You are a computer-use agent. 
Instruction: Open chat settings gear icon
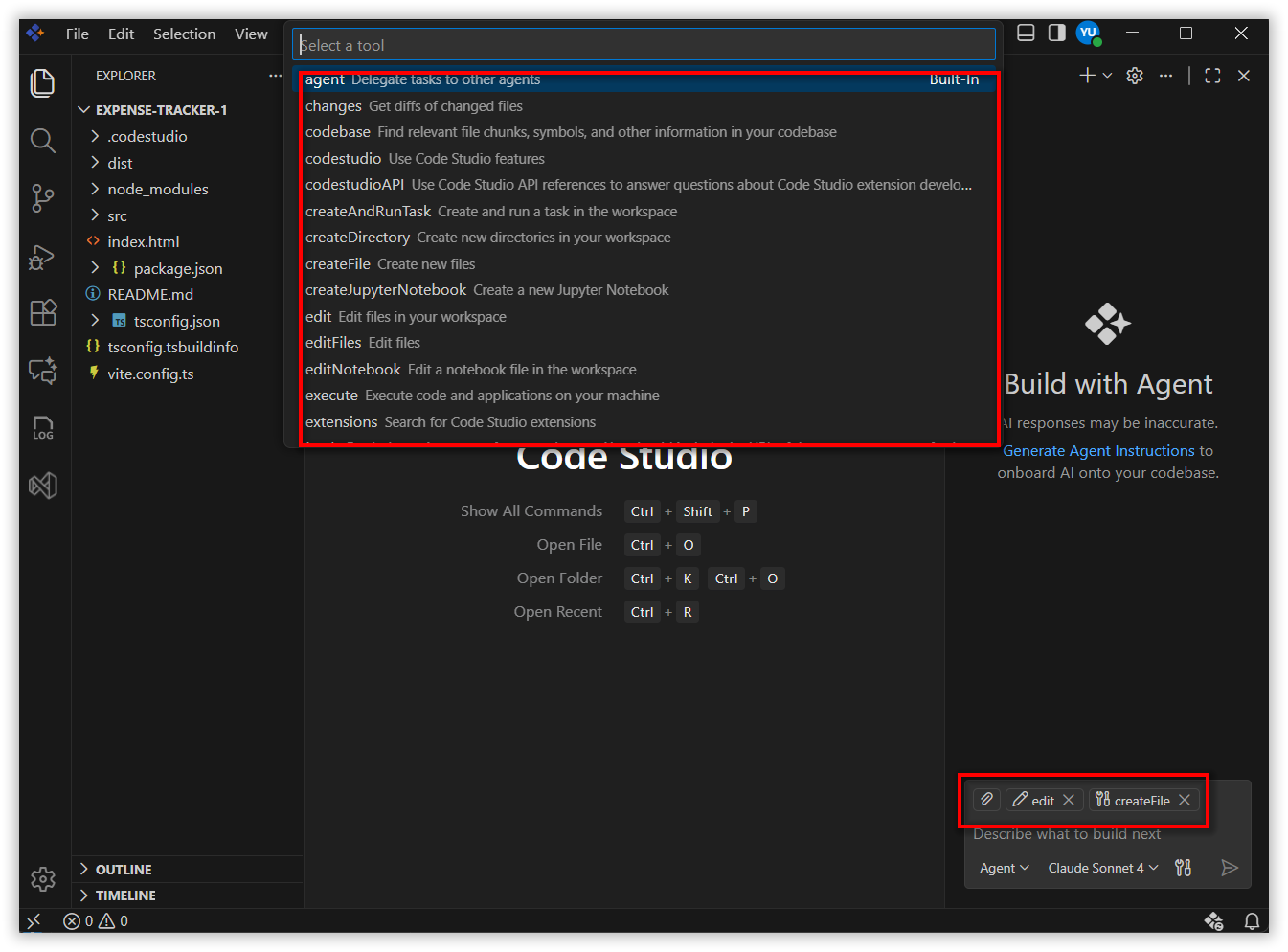click(x=1135, y=76)
